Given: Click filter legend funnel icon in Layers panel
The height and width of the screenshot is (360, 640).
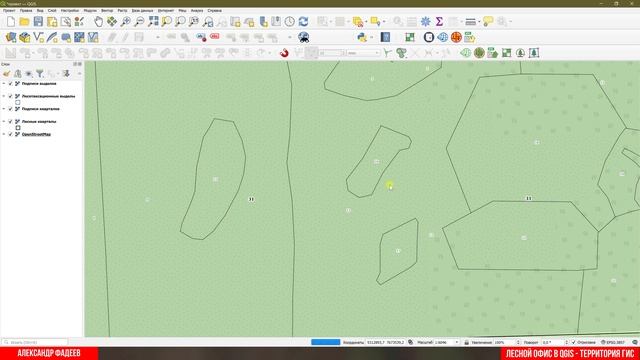Looking at the screenshot, I should click(x=40, y=74).
